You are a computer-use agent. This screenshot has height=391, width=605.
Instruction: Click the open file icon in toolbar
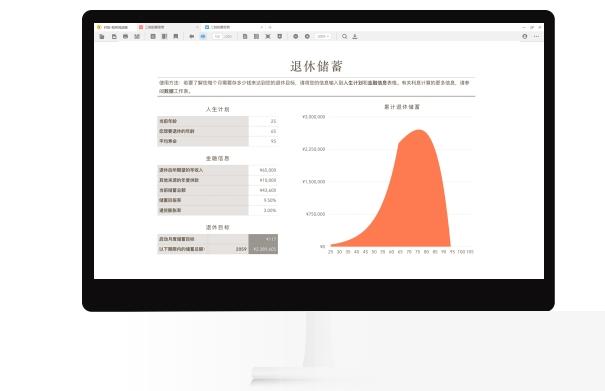(102, 36)
